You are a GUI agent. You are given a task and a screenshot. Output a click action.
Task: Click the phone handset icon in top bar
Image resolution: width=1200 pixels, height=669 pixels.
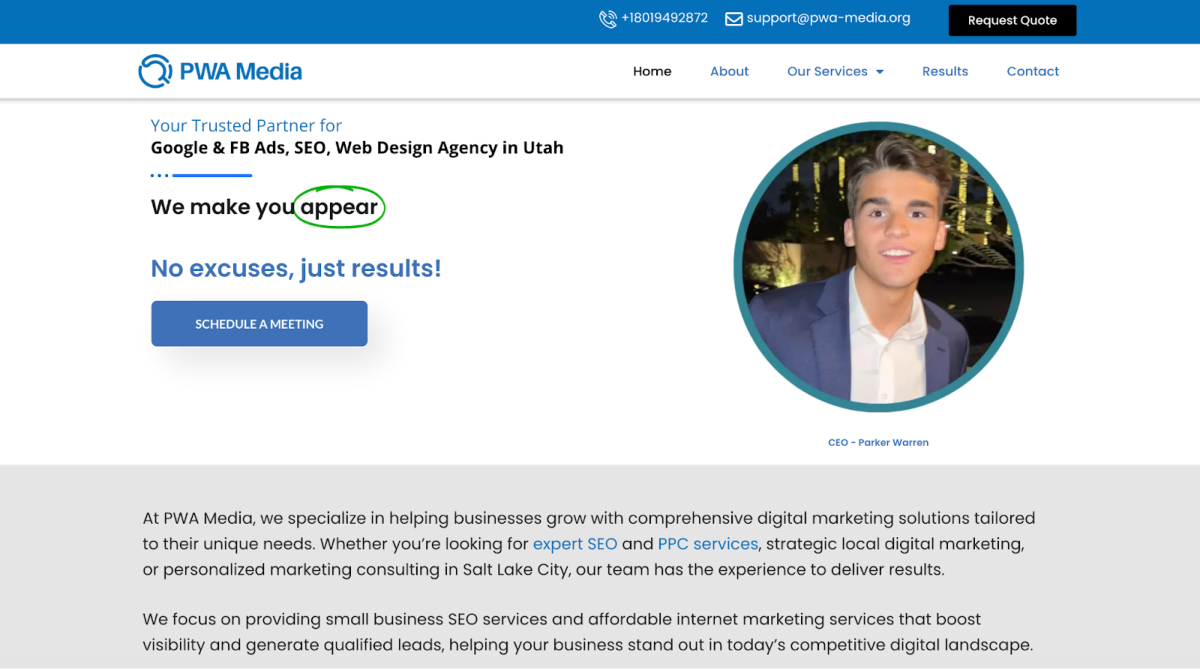pos(607,19)
